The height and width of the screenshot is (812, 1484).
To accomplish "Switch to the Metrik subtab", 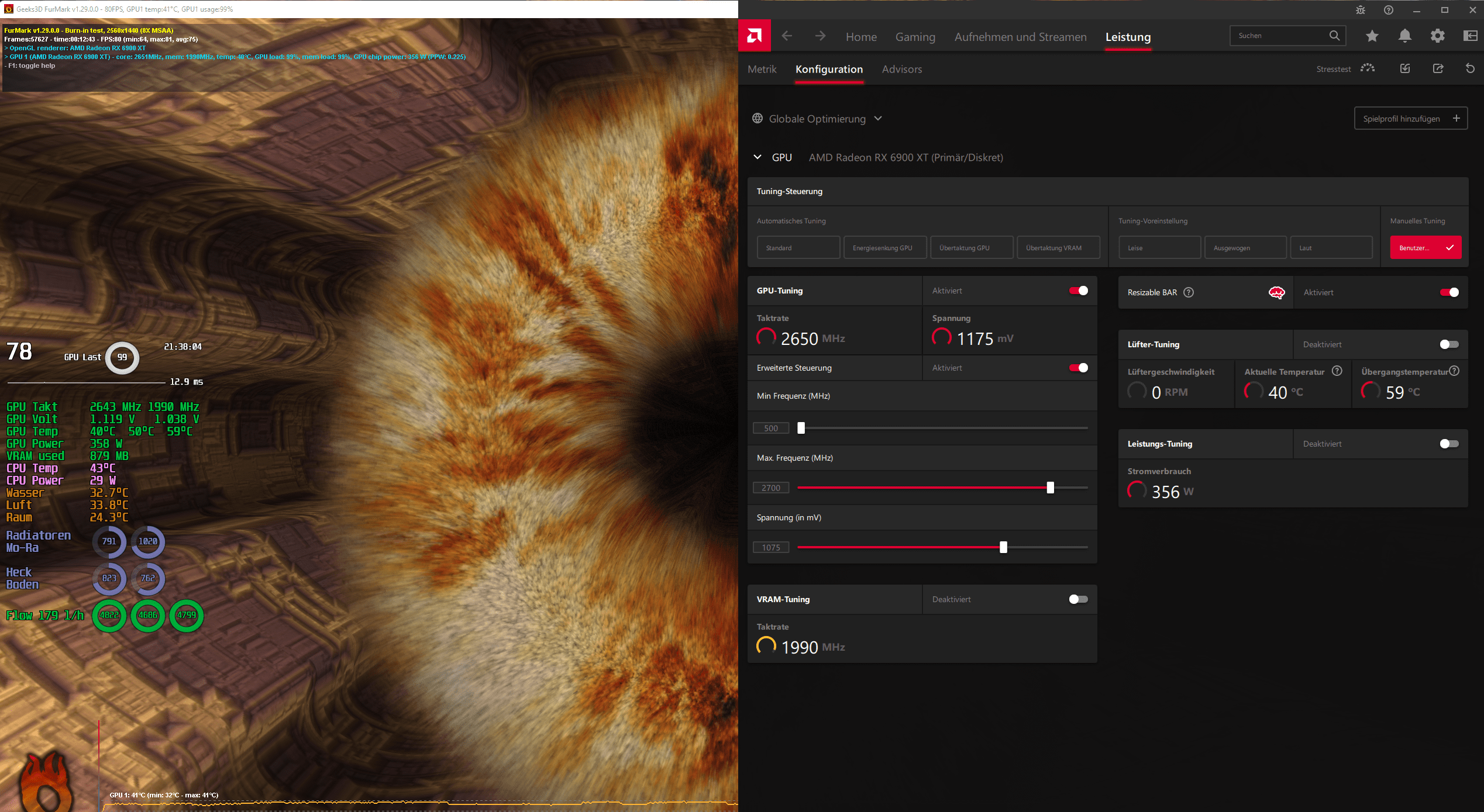I will [762, 69].
